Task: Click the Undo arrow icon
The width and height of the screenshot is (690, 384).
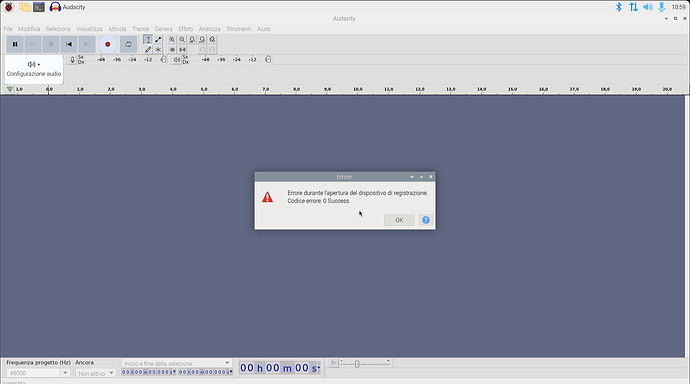Action: [202, 50]
